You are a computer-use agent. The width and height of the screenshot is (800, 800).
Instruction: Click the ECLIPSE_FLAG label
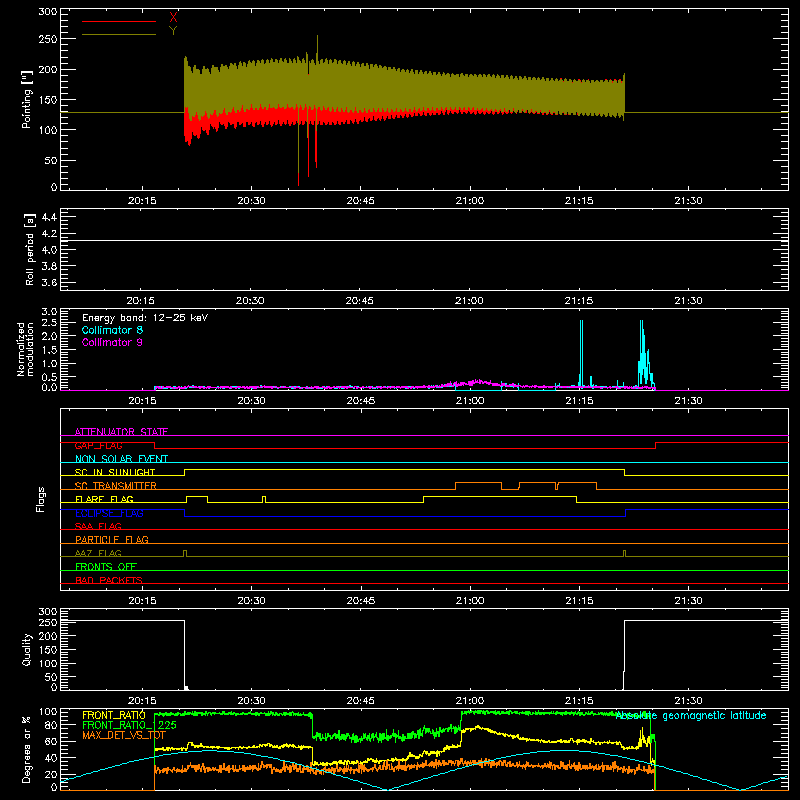pos(109,513)
